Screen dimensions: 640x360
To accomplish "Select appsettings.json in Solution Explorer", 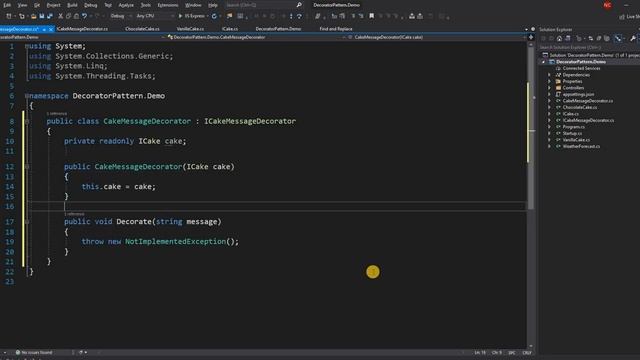I will [578, 94].
